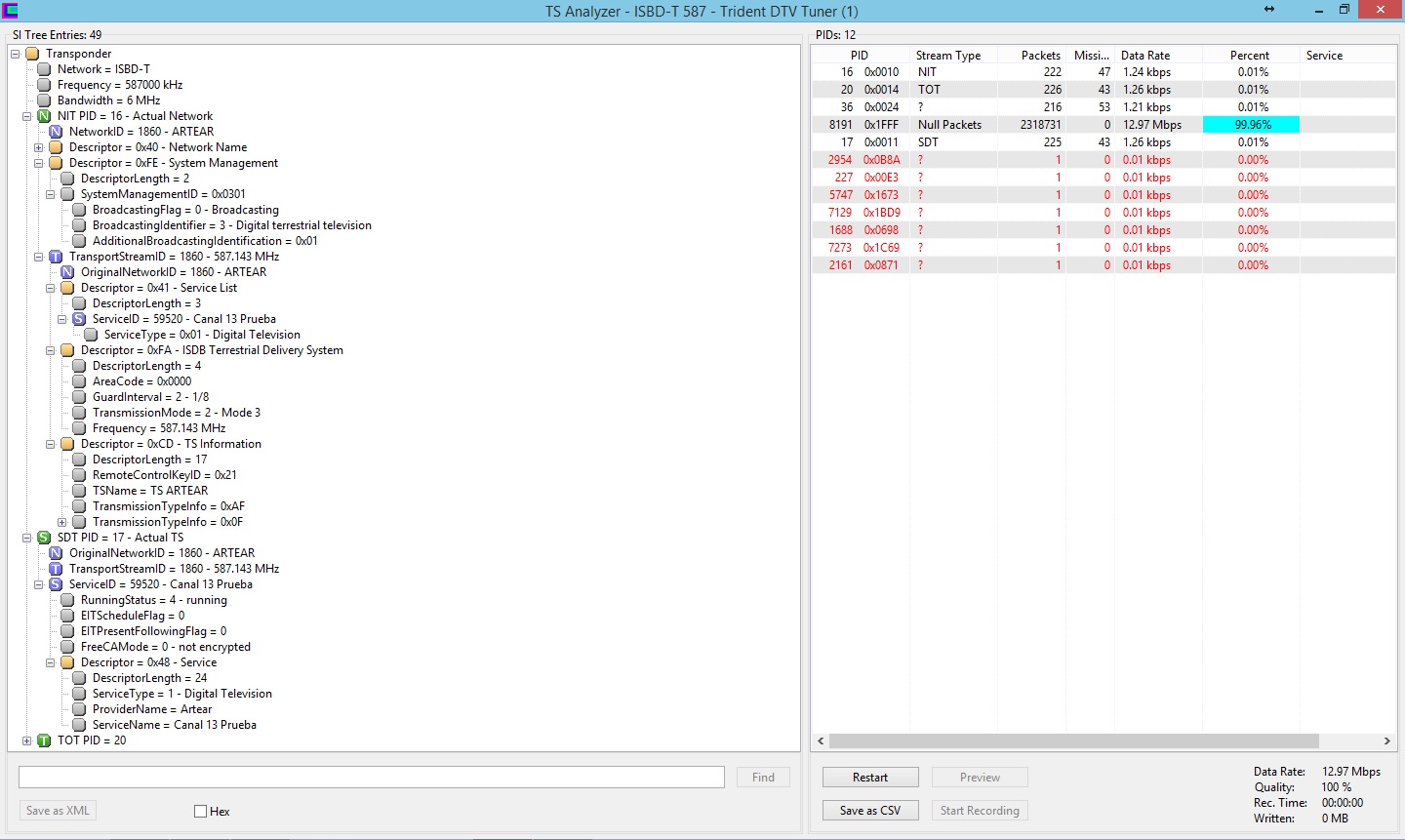Click the green SDT PID 17 icon
The width and height of the screenshot is (1405, 840).
click(x=44, y=538)
